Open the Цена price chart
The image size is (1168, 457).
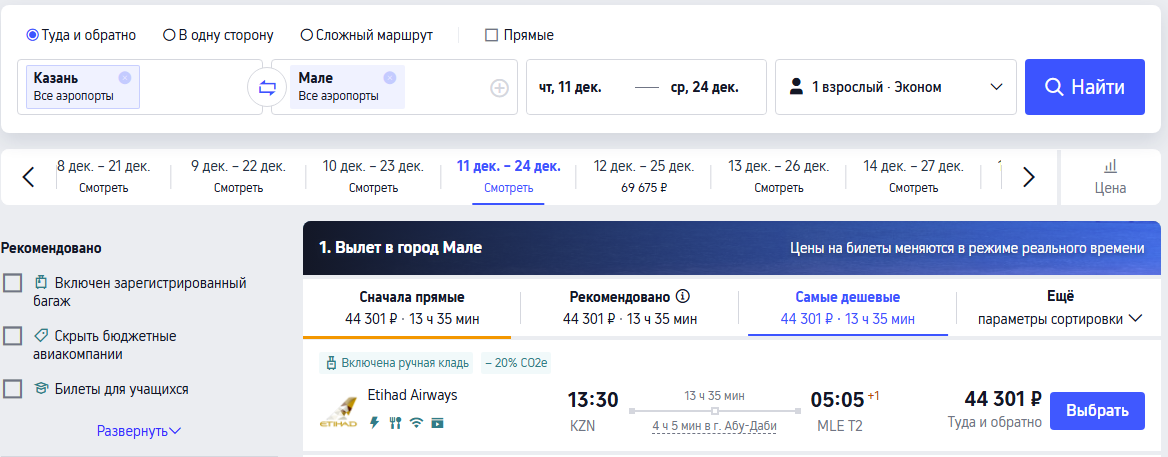tap(1110, 177)
